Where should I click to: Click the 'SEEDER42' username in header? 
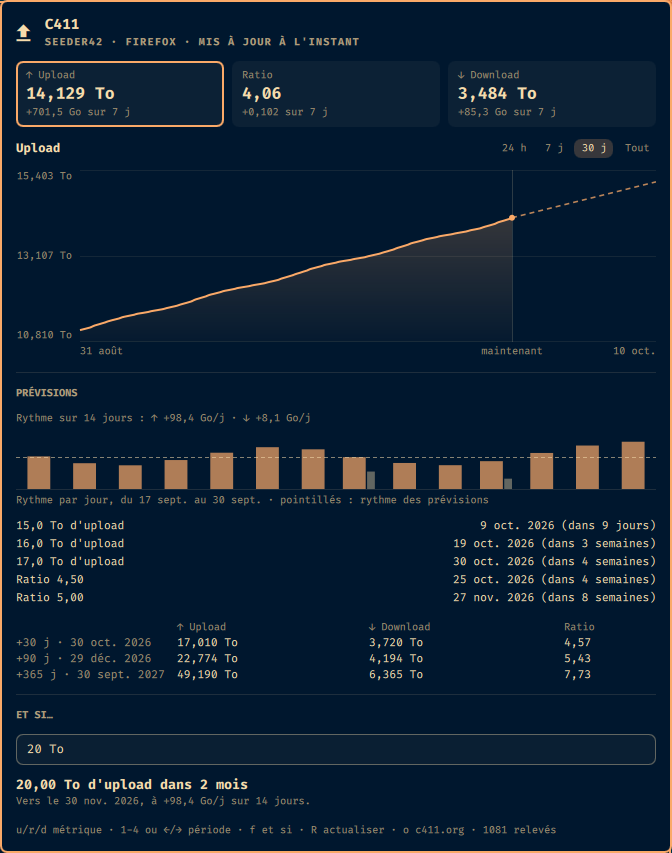point(73,42)
